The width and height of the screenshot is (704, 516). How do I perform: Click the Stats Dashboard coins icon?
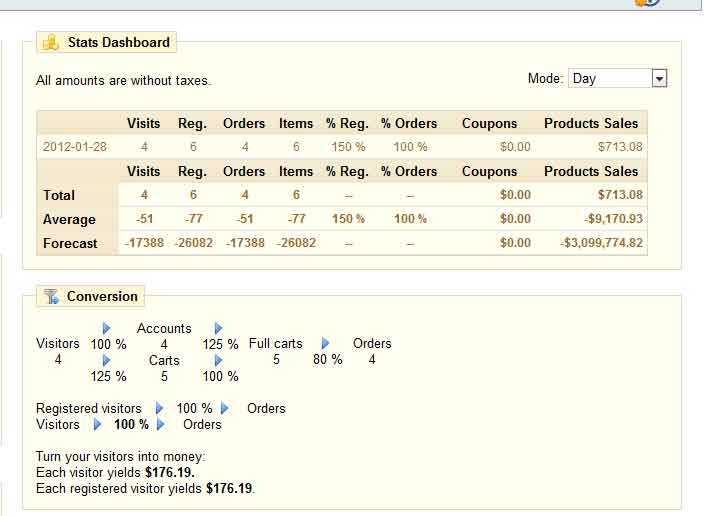50,43
